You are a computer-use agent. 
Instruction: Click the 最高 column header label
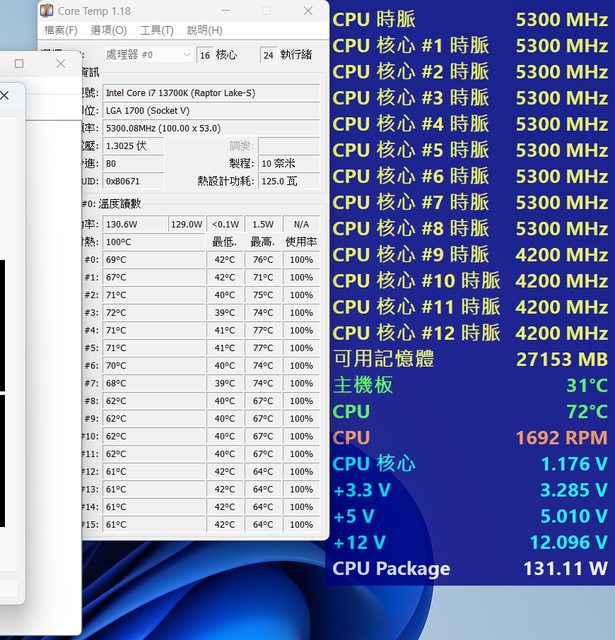(x=263, y=242)
